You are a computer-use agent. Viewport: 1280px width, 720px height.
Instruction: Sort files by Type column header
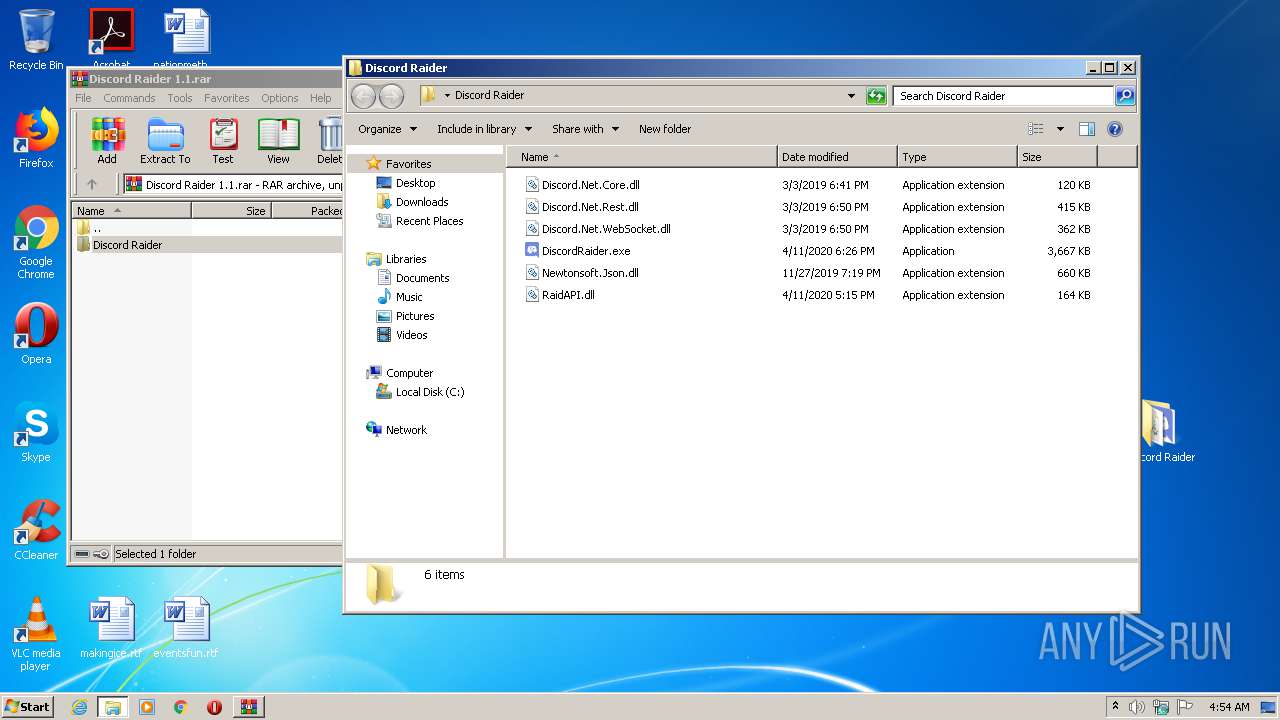(957, 157)
